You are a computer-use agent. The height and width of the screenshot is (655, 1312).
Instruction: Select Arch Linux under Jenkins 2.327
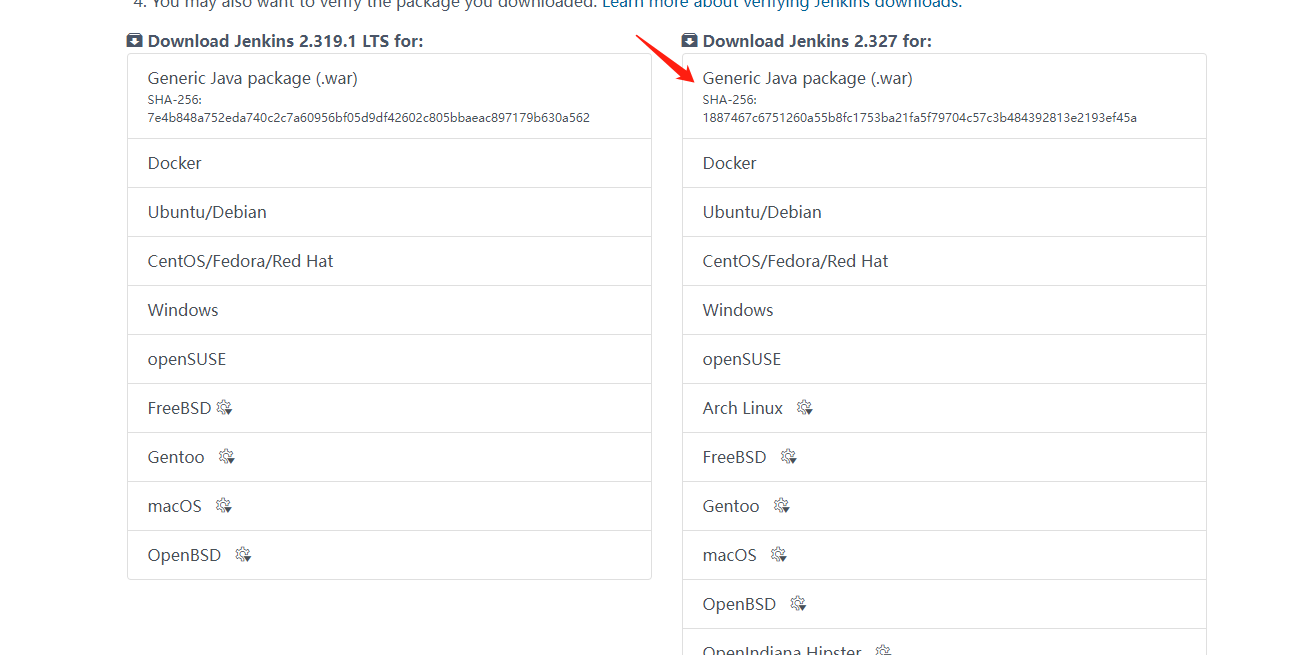pyautogui.click(x=944, y=408)
